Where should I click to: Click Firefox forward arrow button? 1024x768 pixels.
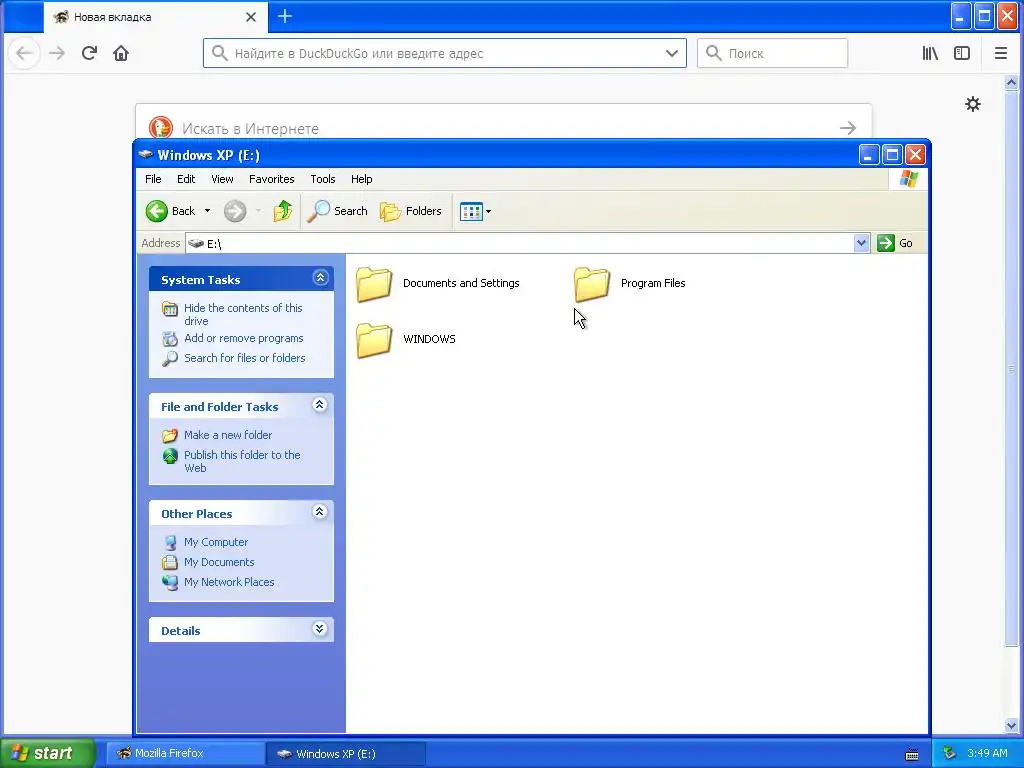57,53
